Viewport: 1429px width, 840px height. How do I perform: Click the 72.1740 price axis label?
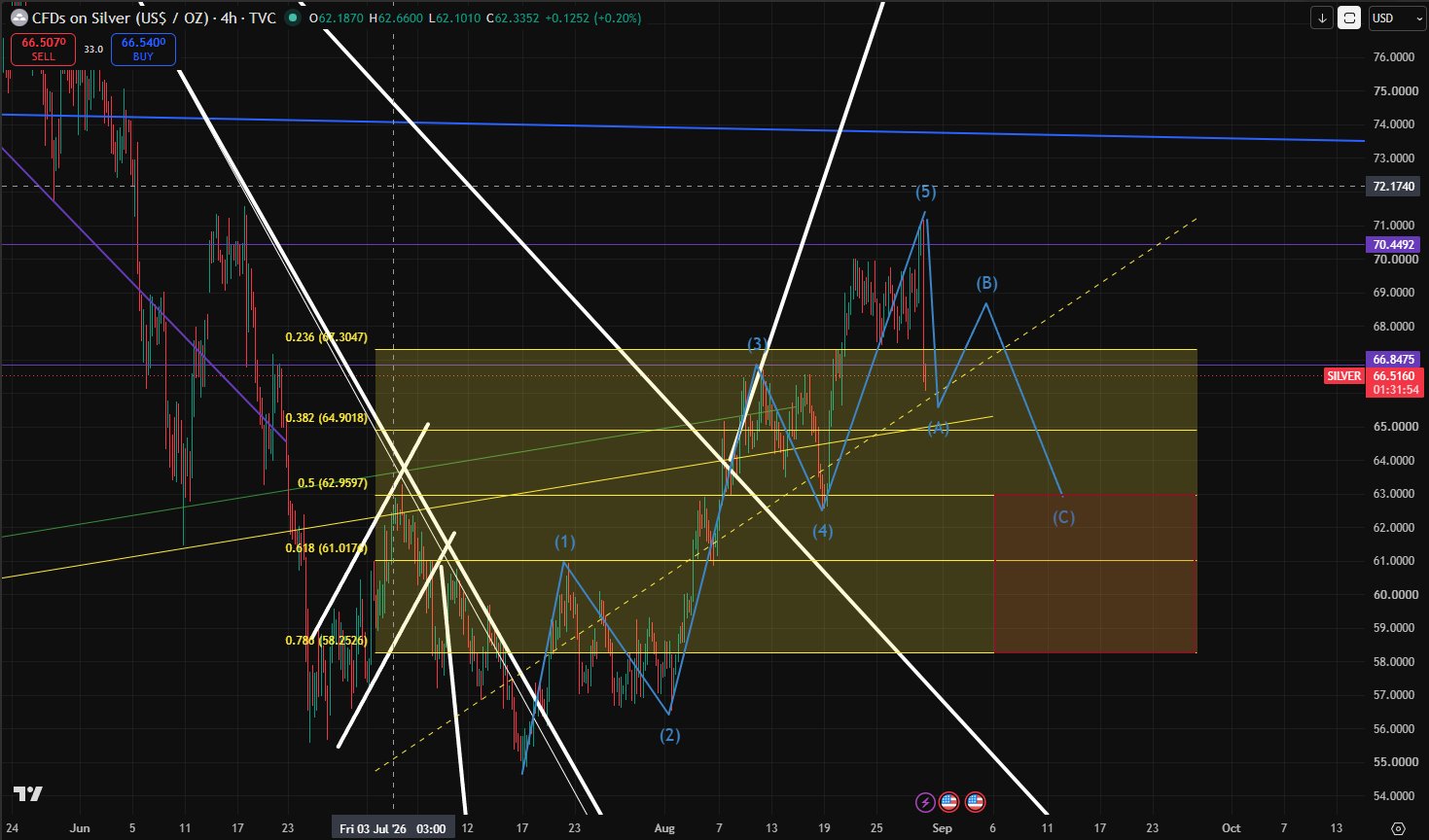(x=1393, y=186)
